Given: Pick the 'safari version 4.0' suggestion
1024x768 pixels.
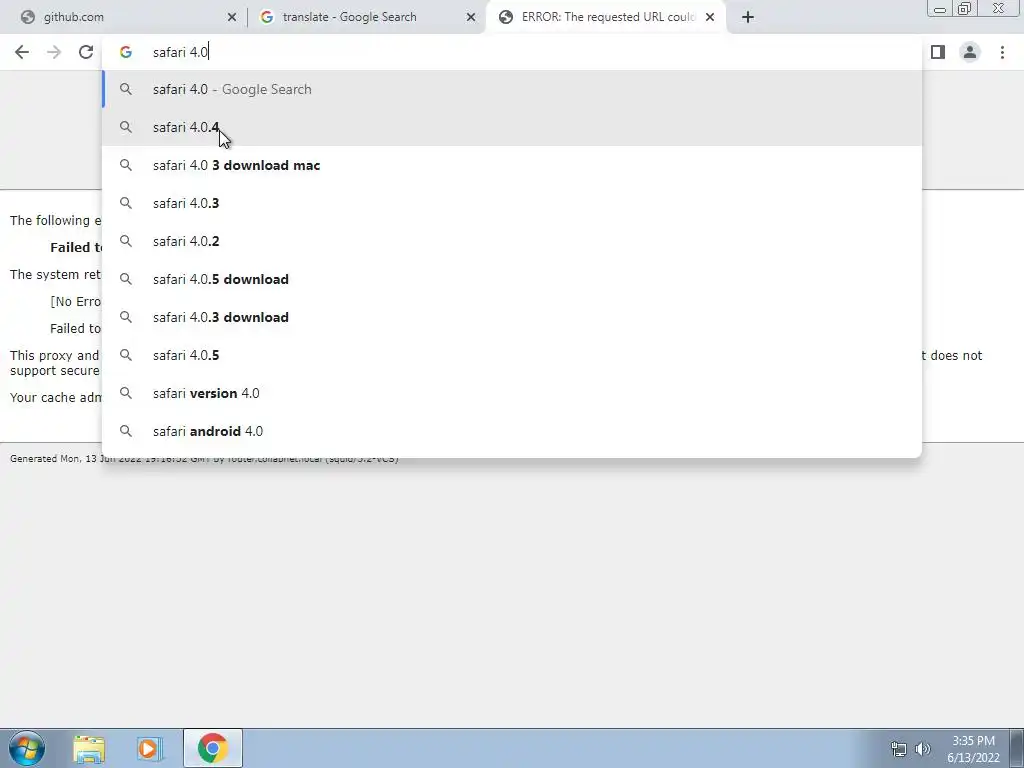Looking at the screenshot, I should pos(512,392).
